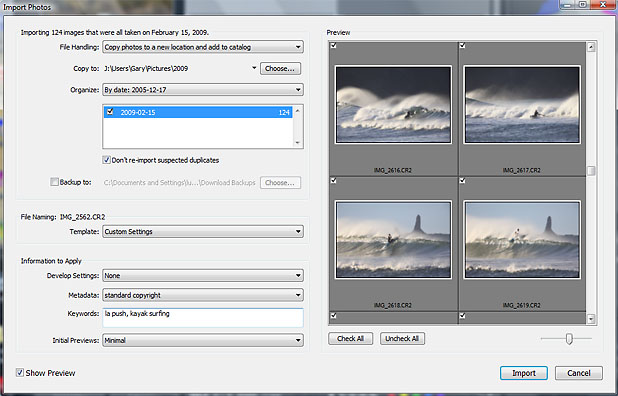
Task: Open the Initial Previews dropdown
Action: (203, 340)
